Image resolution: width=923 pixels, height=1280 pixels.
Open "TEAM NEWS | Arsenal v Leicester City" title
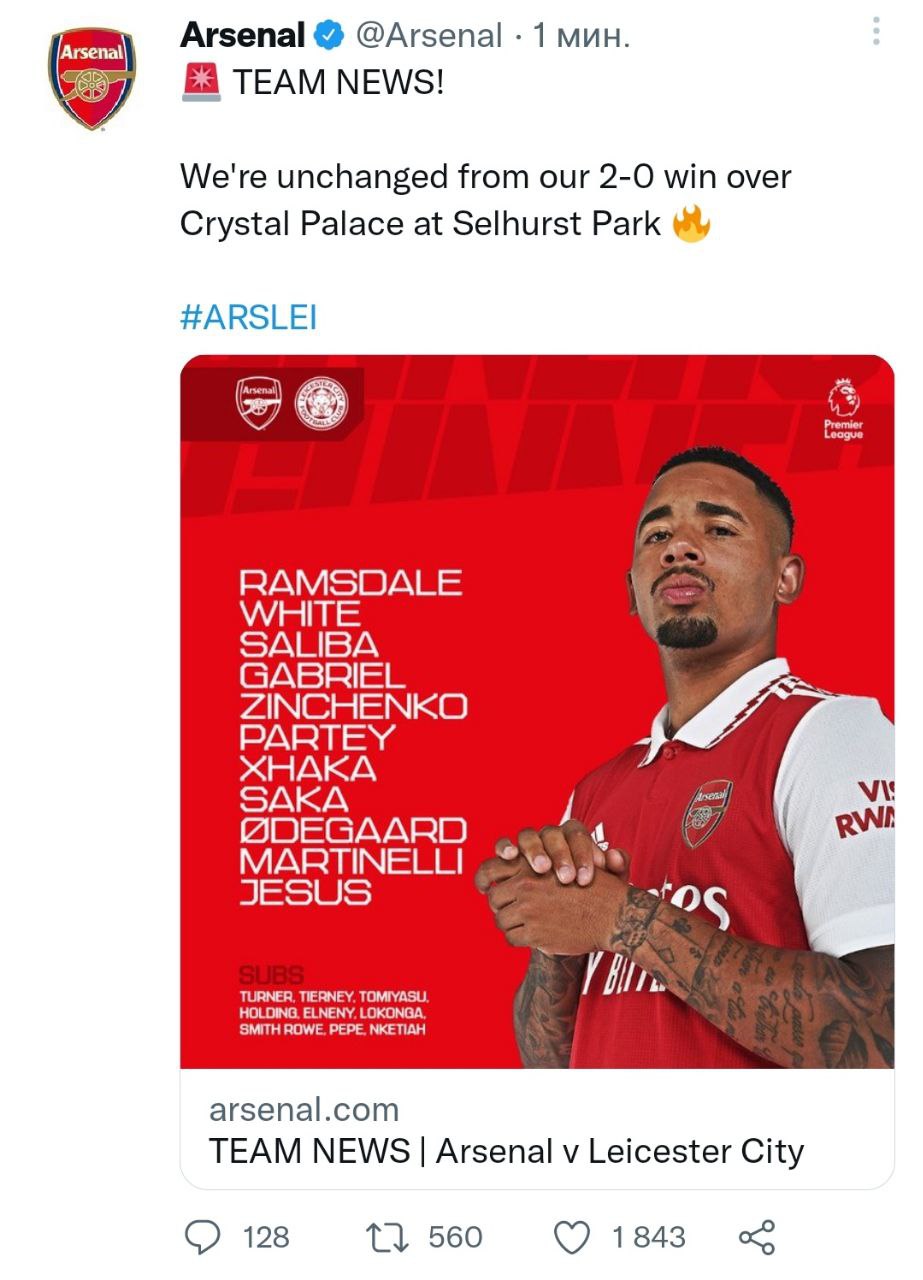[506, 1151]
